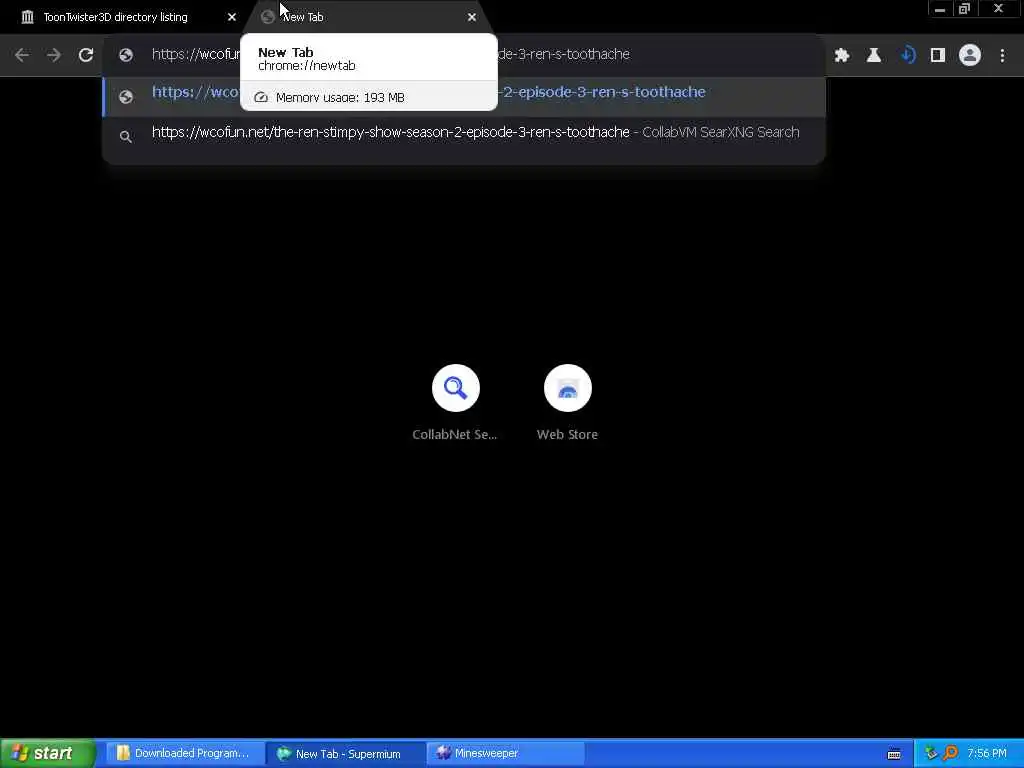Restore down the browser window
Screen dimensions: 1024x768
pyautogui.click(x=964, y=8)
